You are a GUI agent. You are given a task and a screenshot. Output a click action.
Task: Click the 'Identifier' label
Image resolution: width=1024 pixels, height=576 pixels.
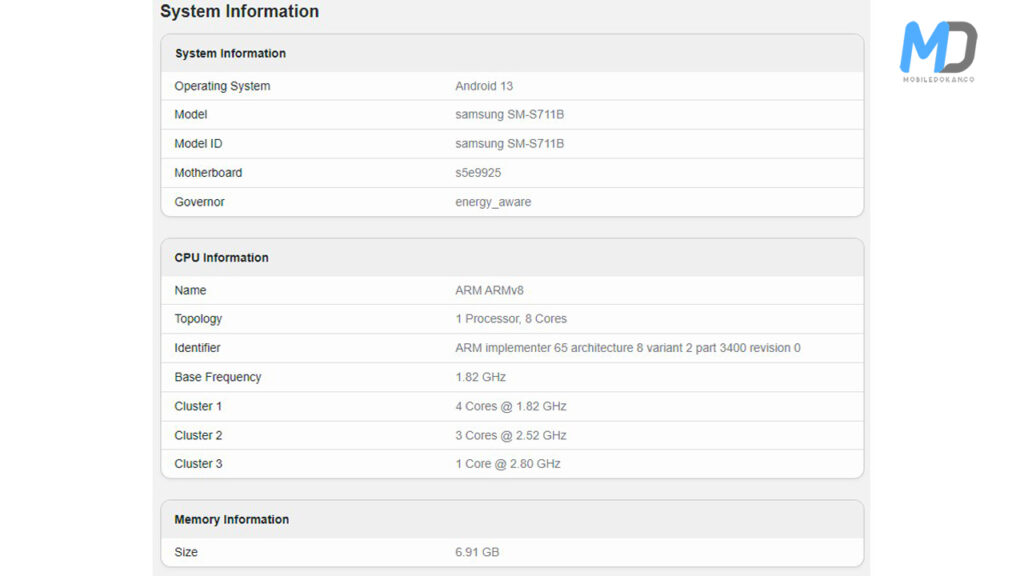click(197, 348)
